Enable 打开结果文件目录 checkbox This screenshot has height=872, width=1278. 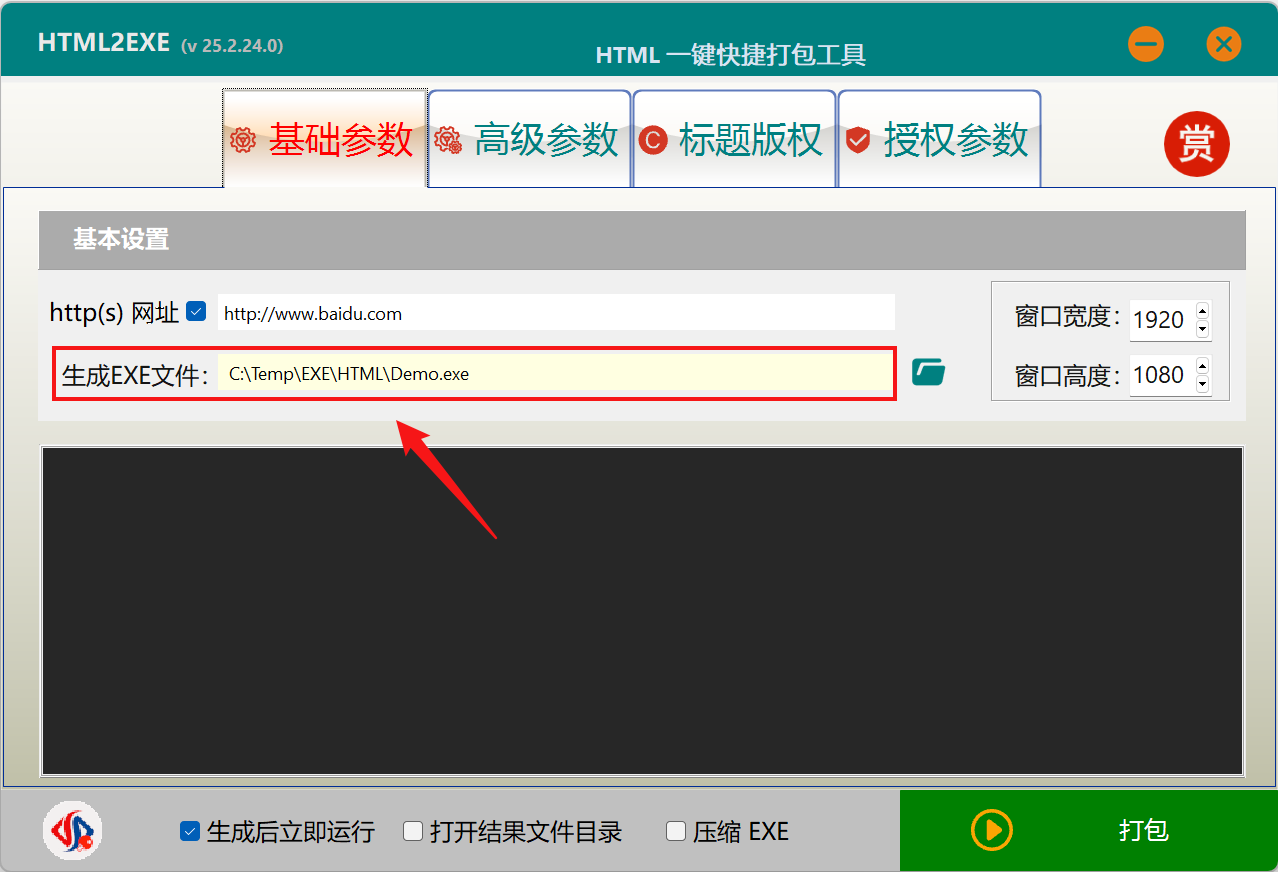click(x=413, y=831)
